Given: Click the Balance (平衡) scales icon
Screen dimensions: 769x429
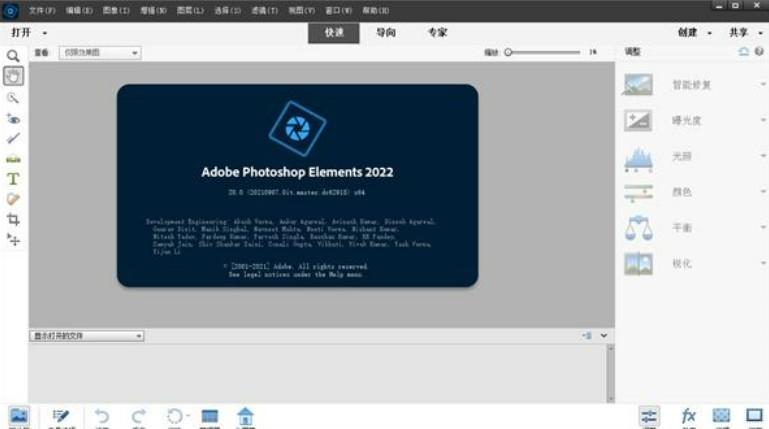Looking at the screenshot, I should 638,228.
